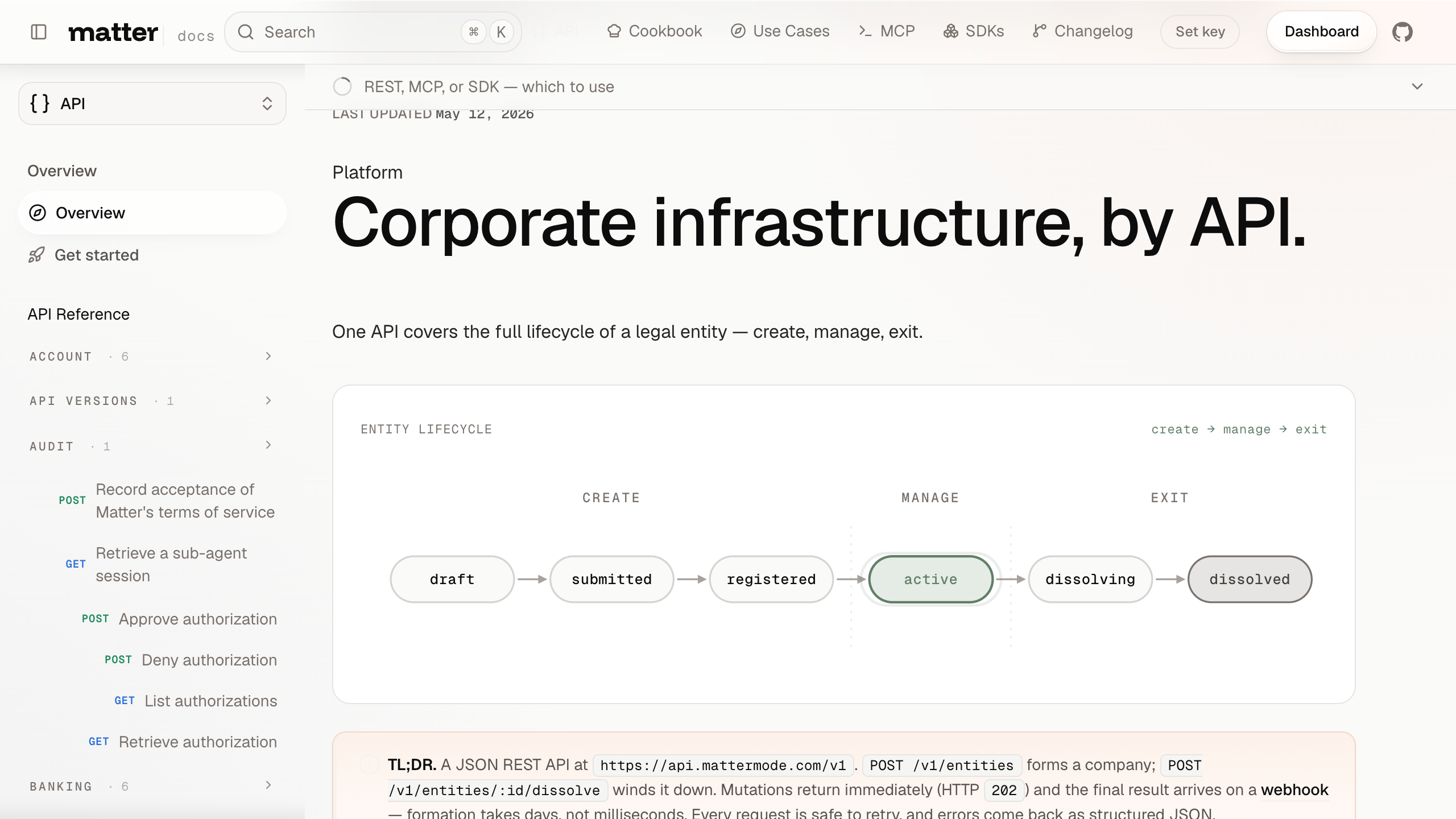Click the Use Cases compass icon

tap(738, 31)
